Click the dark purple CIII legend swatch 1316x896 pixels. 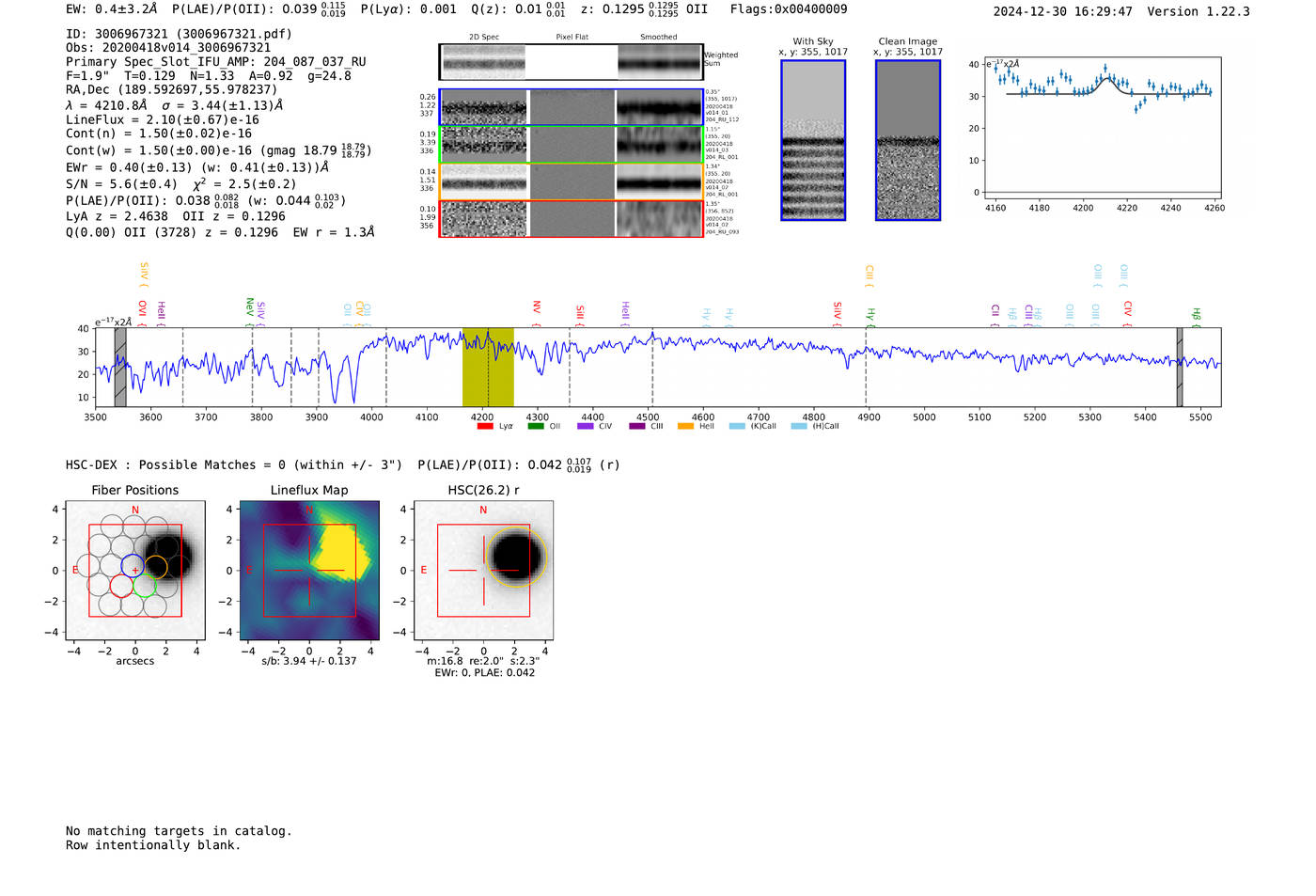[x=636, y=426]
